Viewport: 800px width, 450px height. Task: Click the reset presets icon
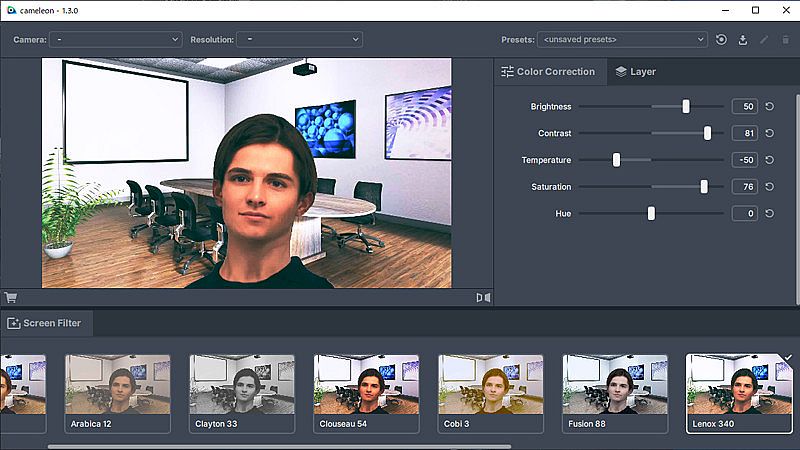pos(722,40)
